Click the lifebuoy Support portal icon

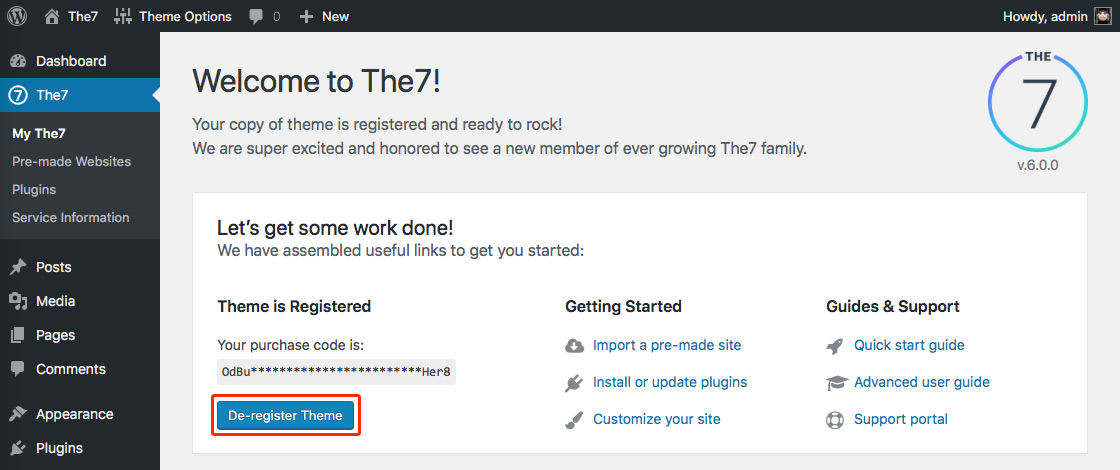[836, 420]
